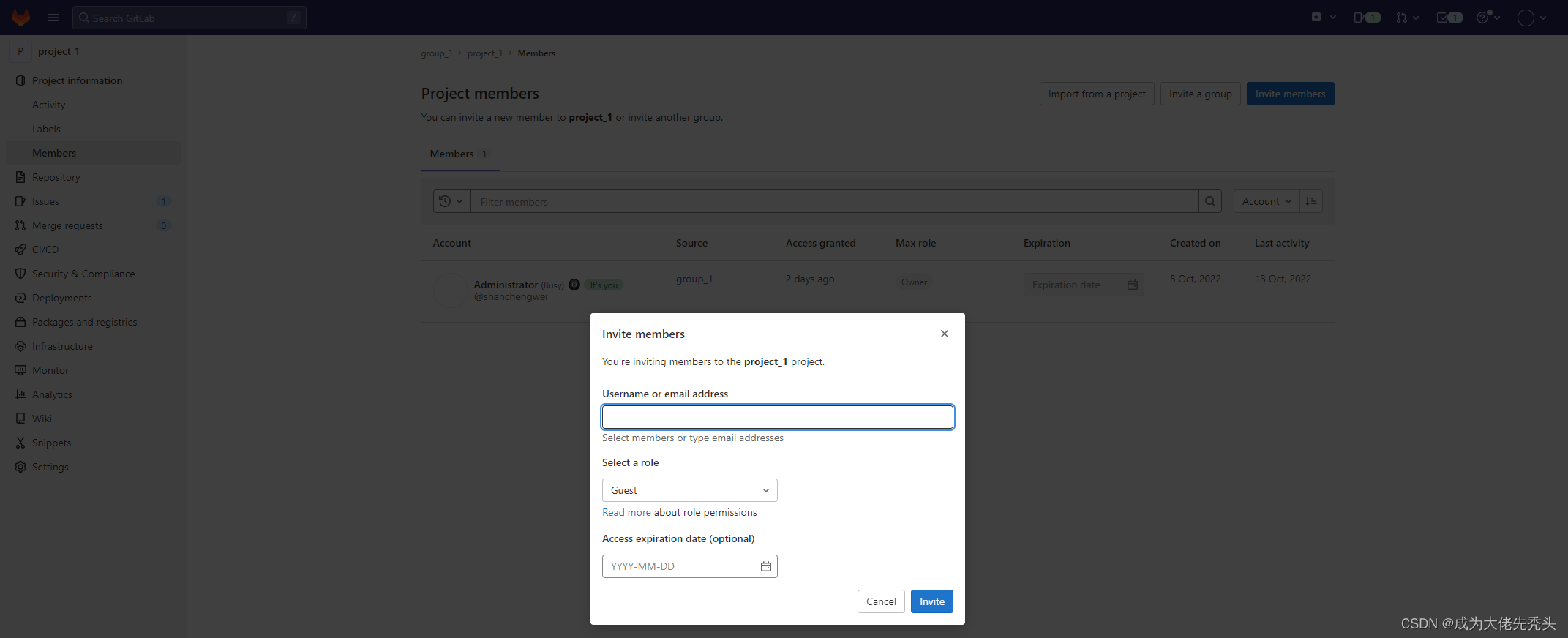Open the filter history dropdown
1568x638 pixels.
point(451,201)
